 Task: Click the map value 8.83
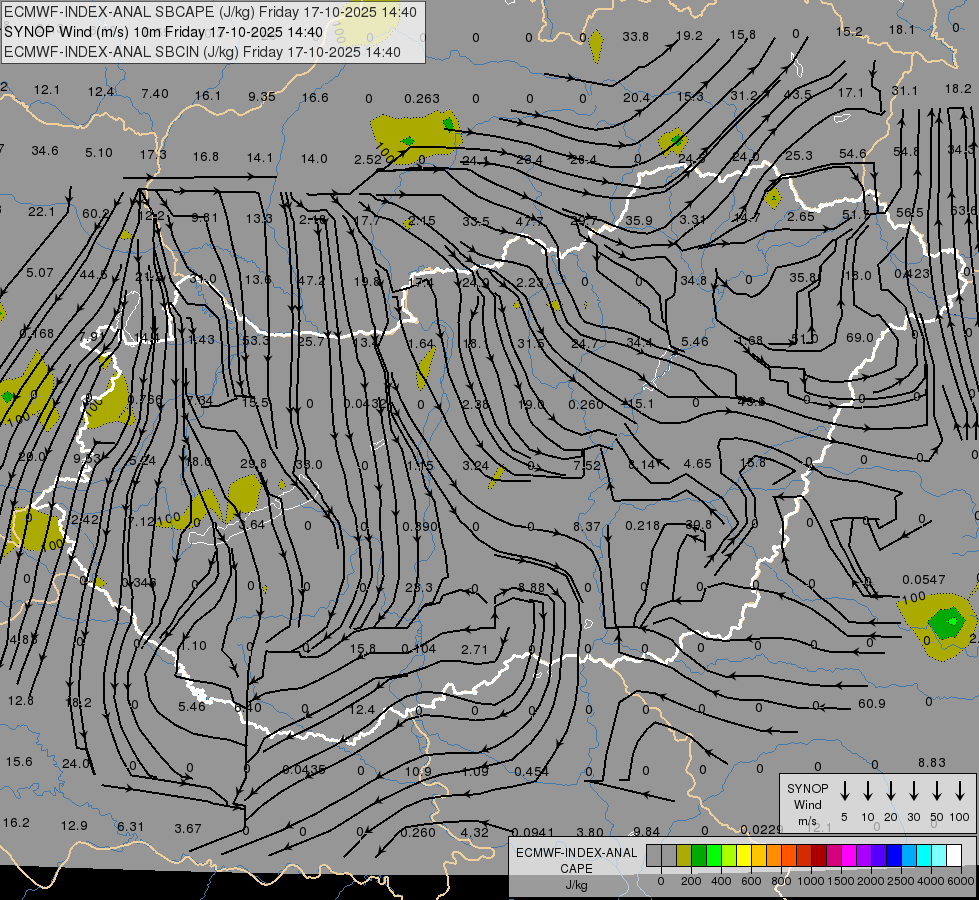coord(932,762)
